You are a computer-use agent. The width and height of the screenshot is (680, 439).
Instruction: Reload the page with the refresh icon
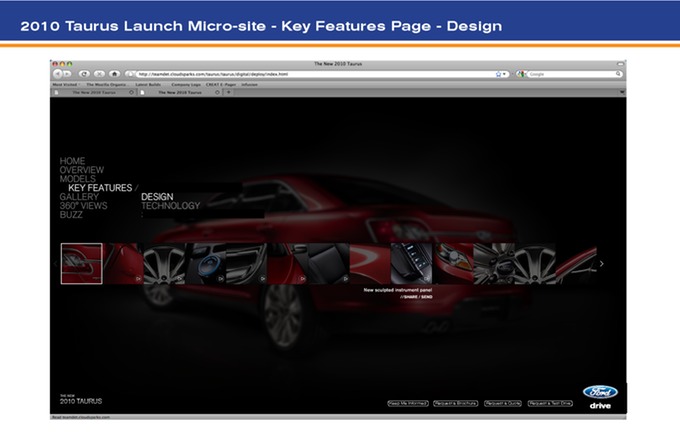coord(84,74)
